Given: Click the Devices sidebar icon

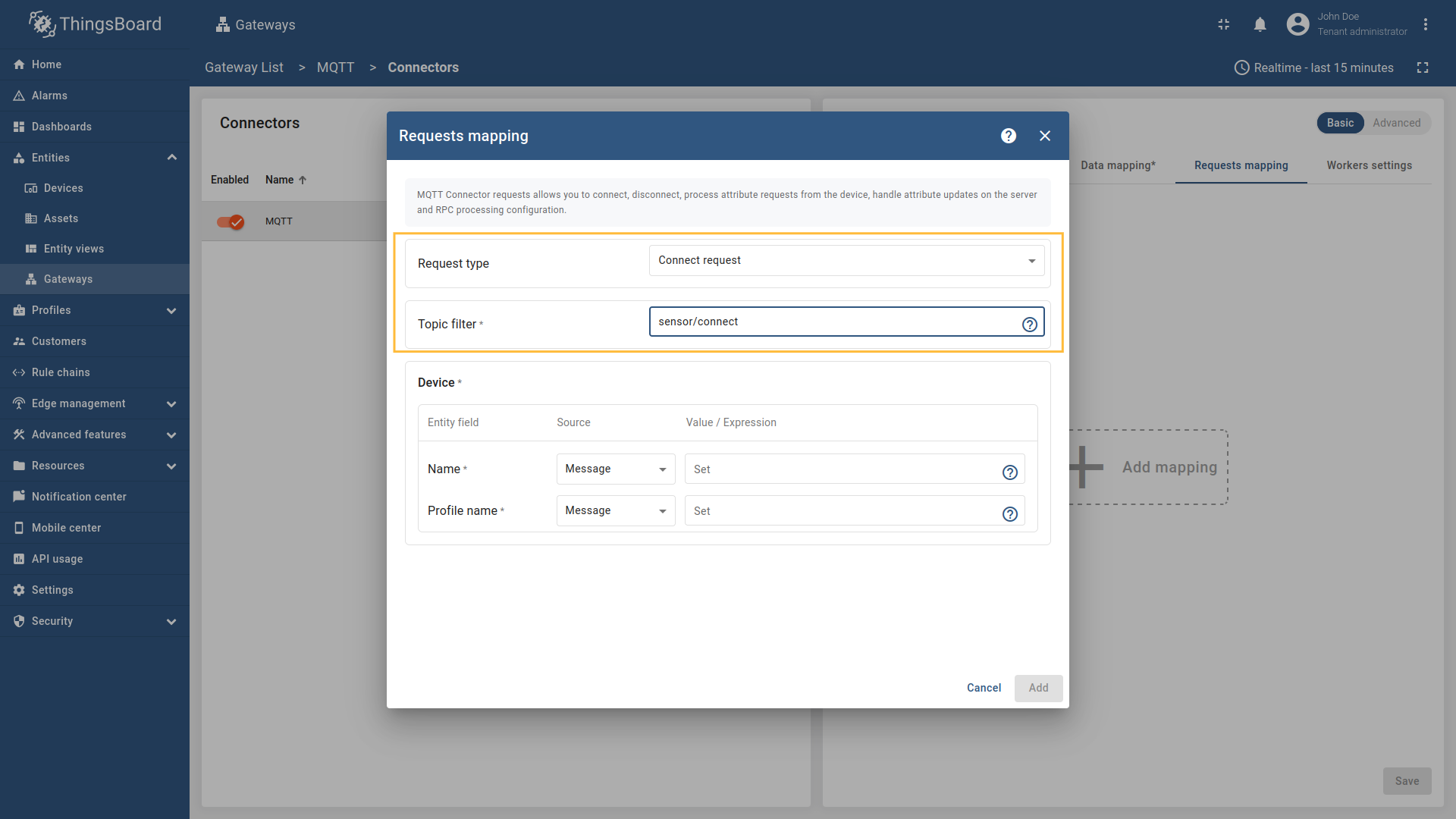Looking at the screenshot, I should 30,188.
